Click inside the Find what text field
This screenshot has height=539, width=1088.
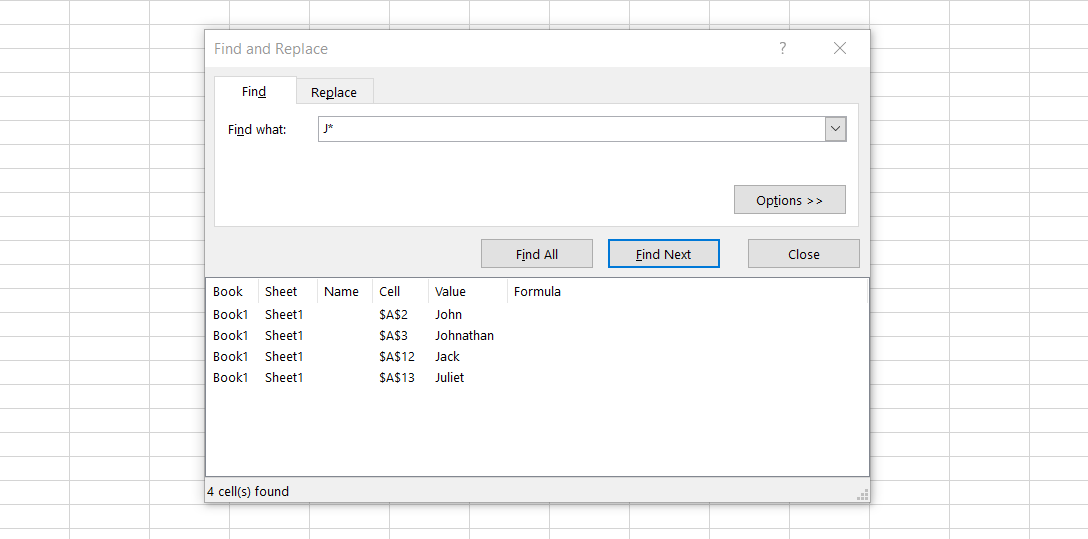(570, 129)
